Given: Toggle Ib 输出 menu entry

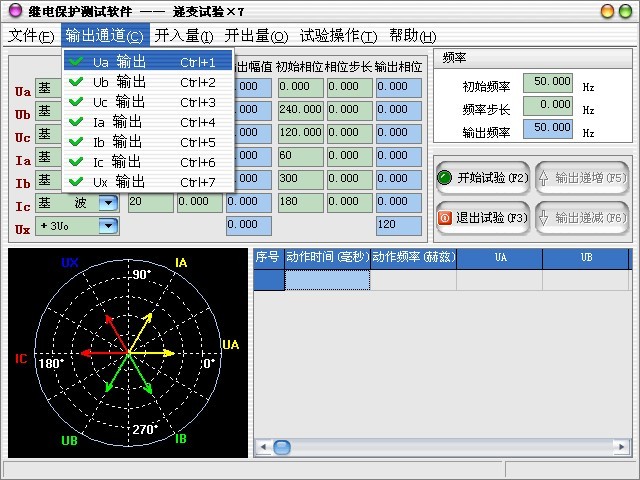Looking at the screenshot, I should tap(148, 142).
